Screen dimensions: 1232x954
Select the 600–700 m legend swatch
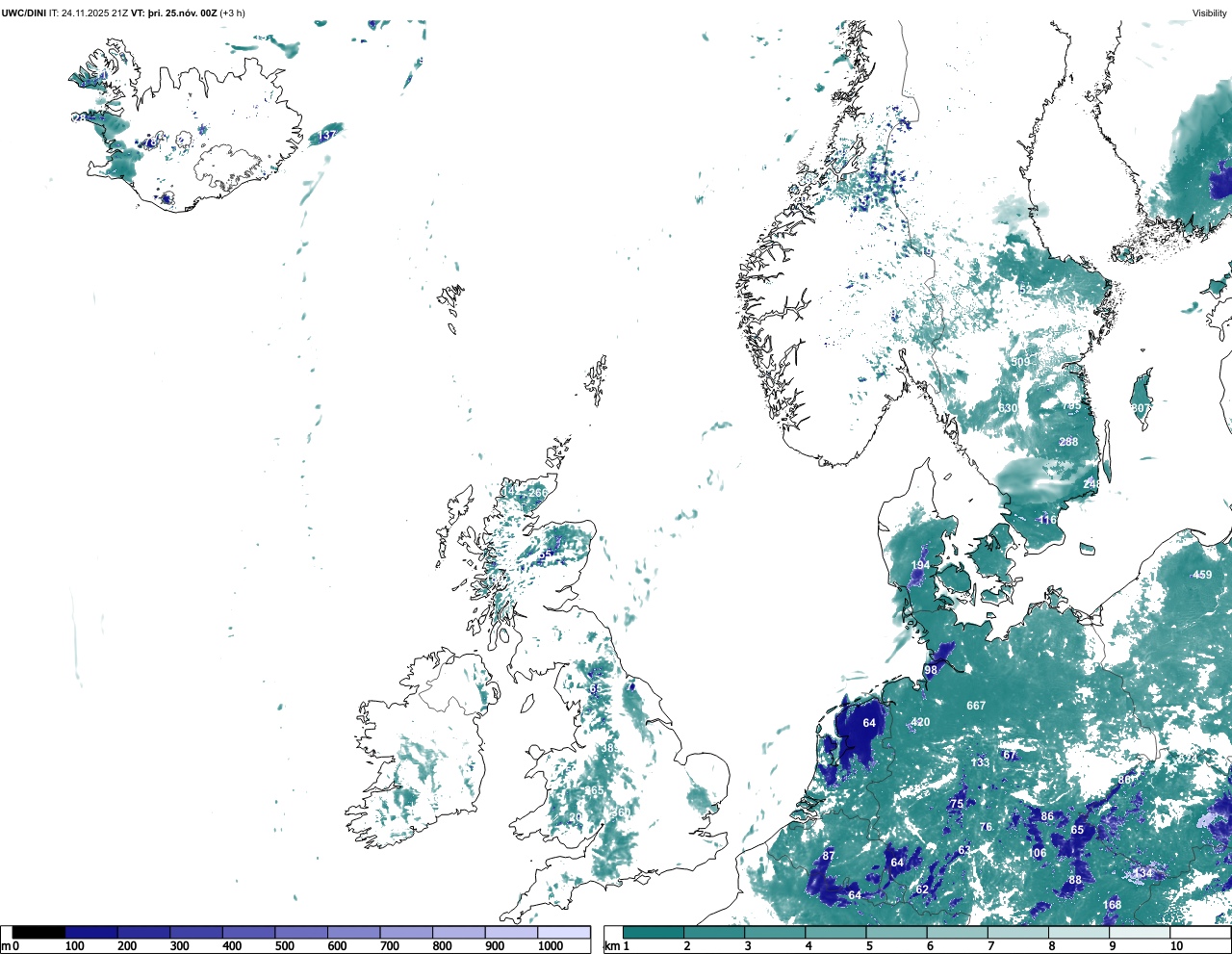click(354, 932)
